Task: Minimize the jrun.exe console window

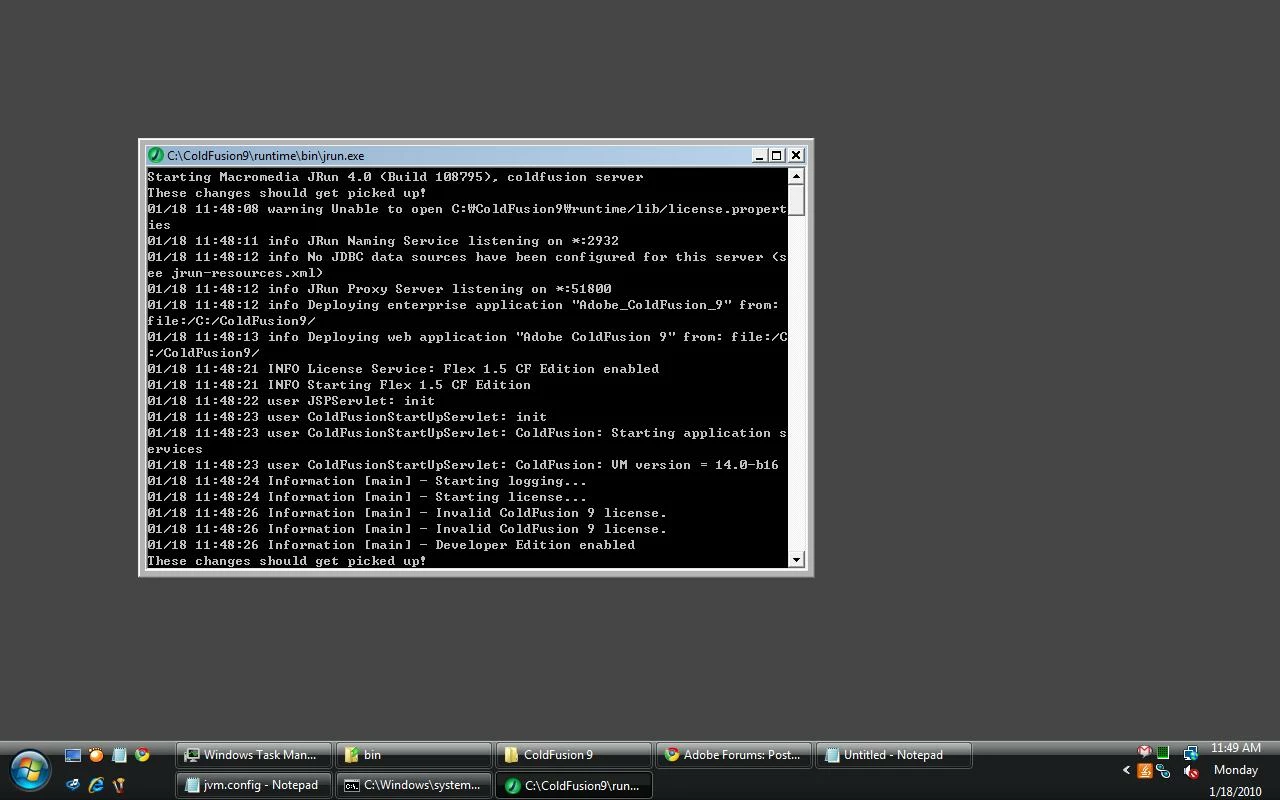Action: click(759, 156)
